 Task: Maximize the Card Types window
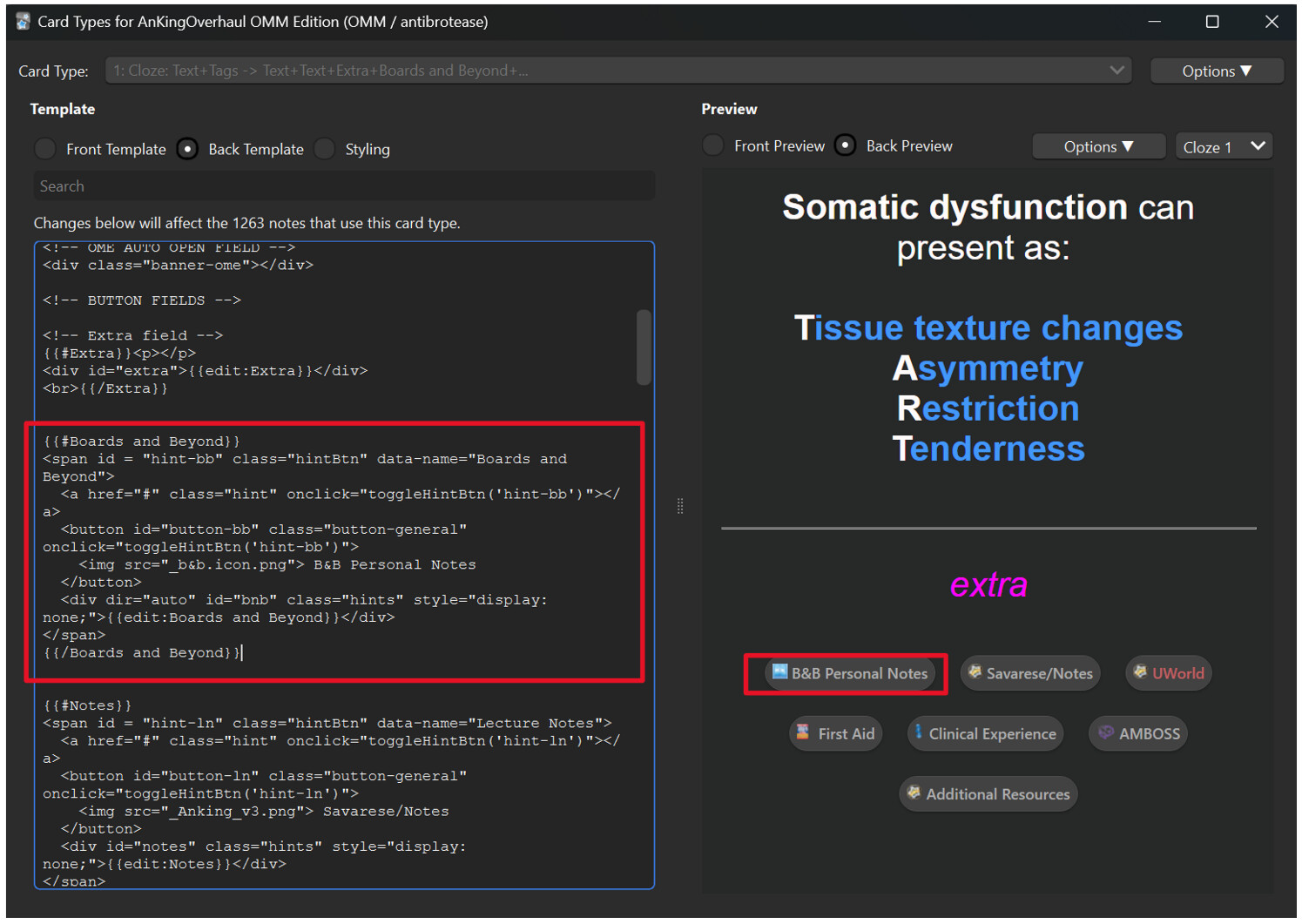tap(1212, 22)
